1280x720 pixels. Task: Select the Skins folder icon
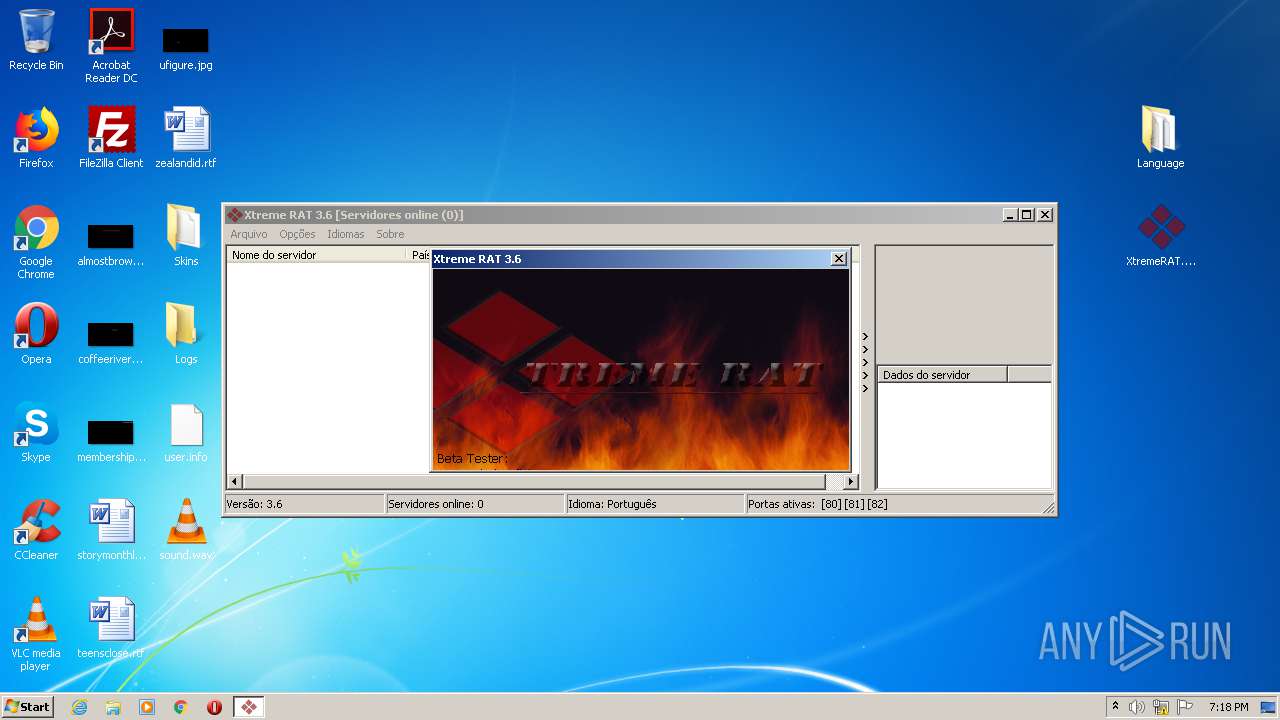coord(186,236)
